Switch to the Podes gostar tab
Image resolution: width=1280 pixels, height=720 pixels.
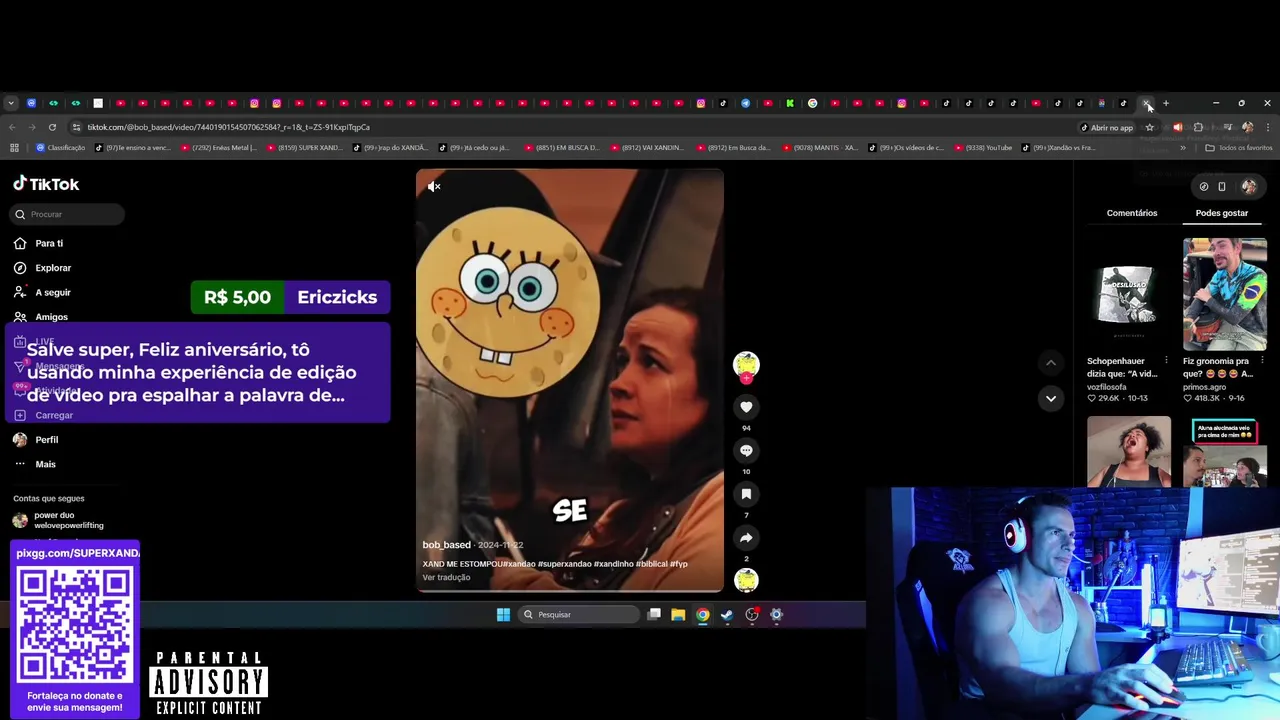click(1221, 213)
